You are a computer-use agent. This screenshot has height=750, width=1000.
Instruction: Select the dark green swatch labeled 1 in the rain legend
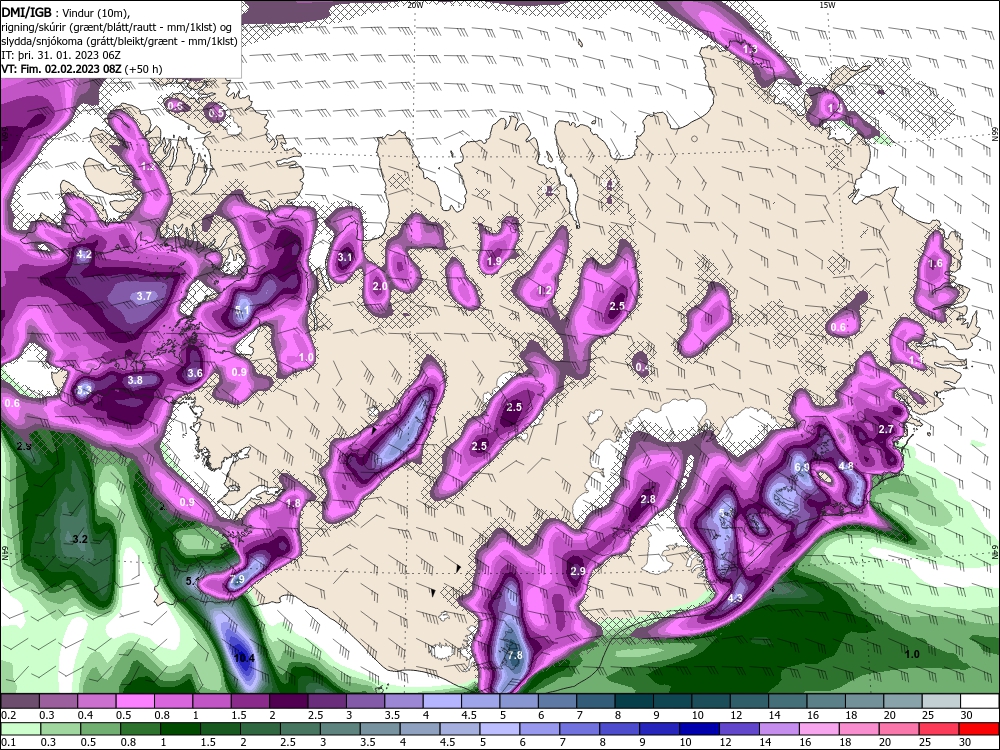pos(179,729)
